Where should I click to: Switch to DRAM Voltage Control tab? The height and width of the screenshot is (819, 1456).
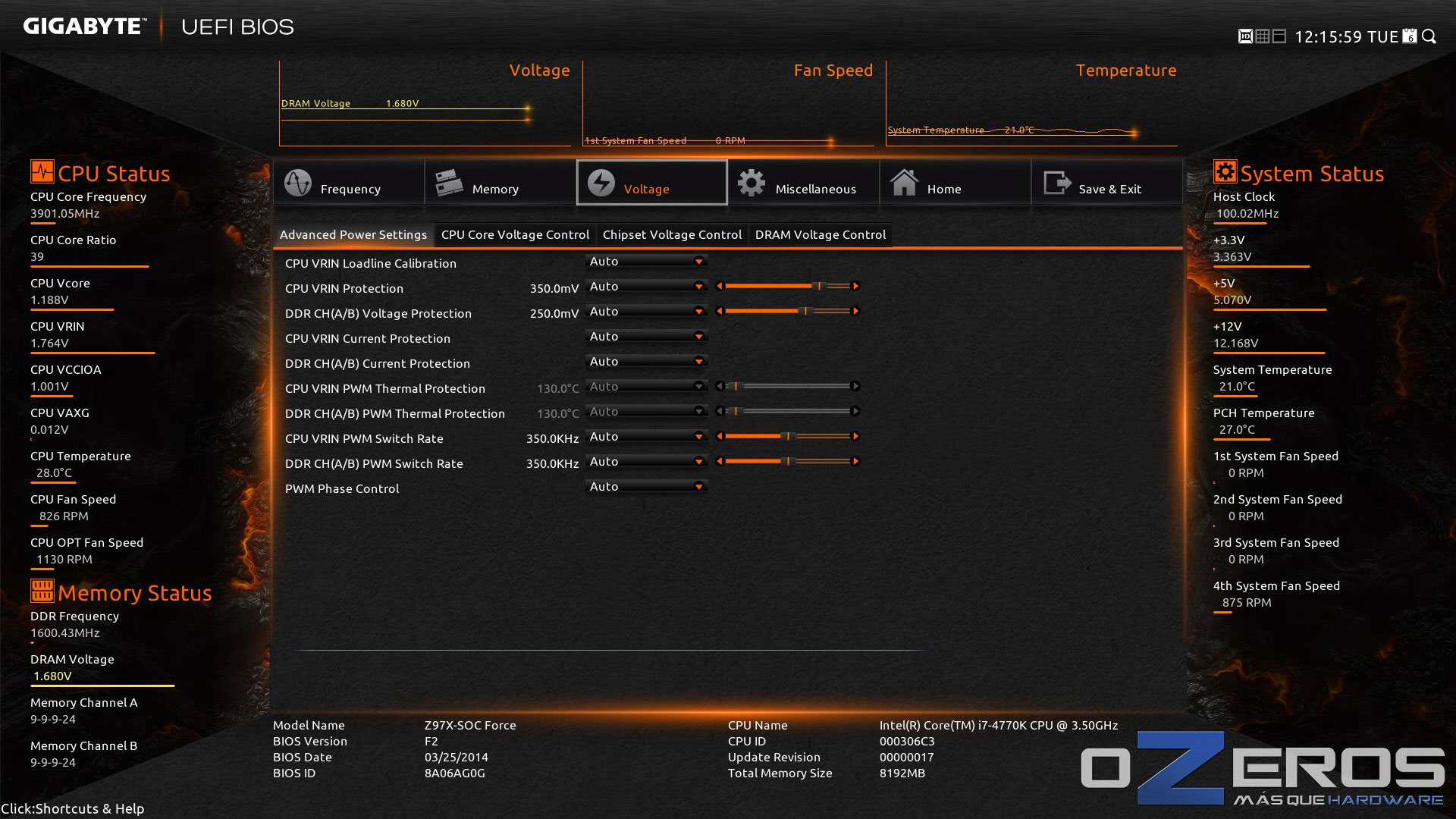821,235
